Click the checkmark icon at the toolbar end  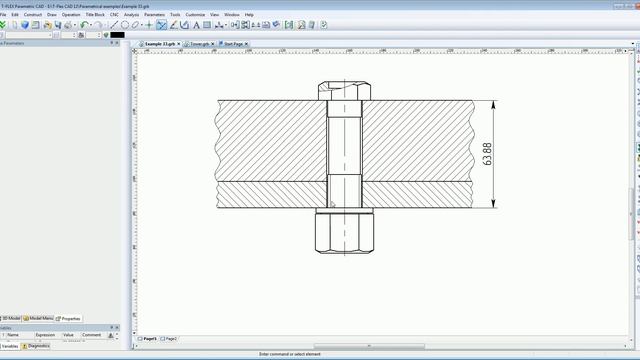tap(324, 25)
